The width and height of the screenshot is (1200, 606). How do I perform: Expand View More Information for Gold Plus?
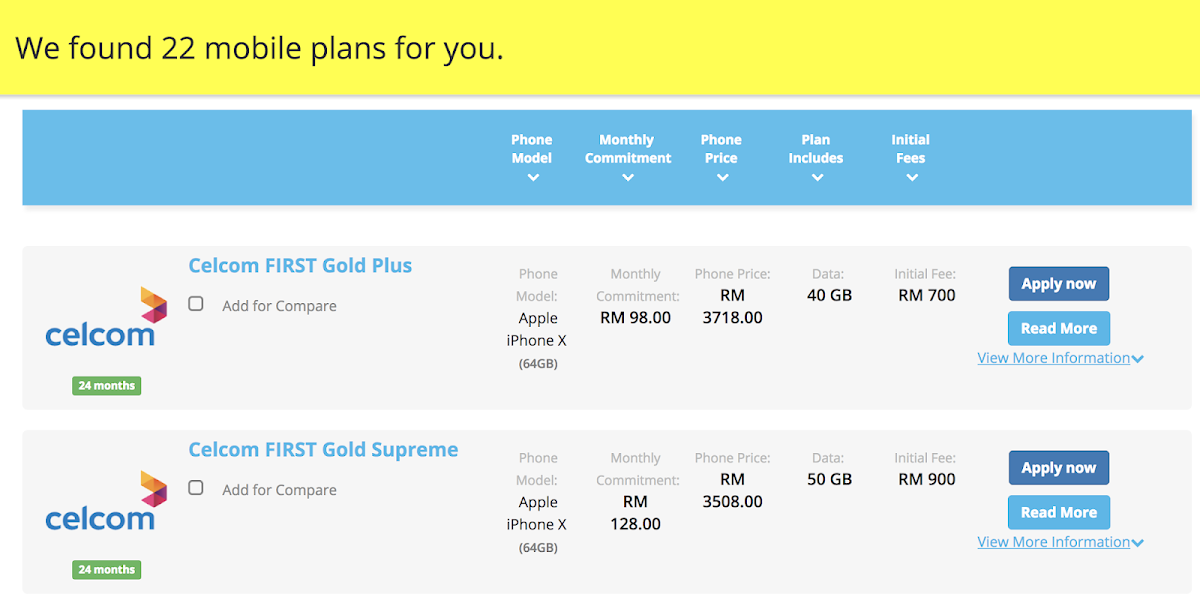coord(1060,358)
